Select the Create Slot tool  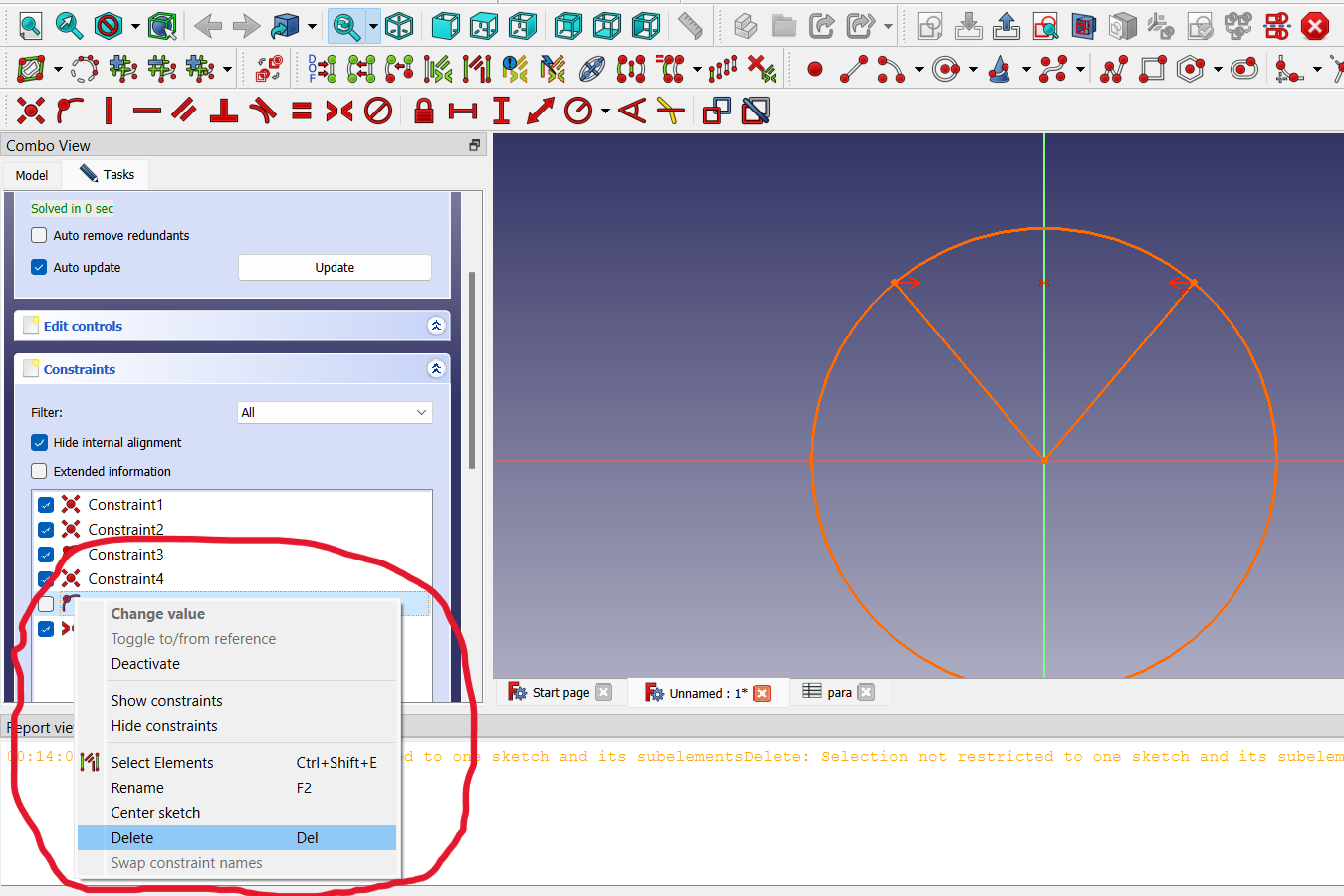pos(1243,69)
